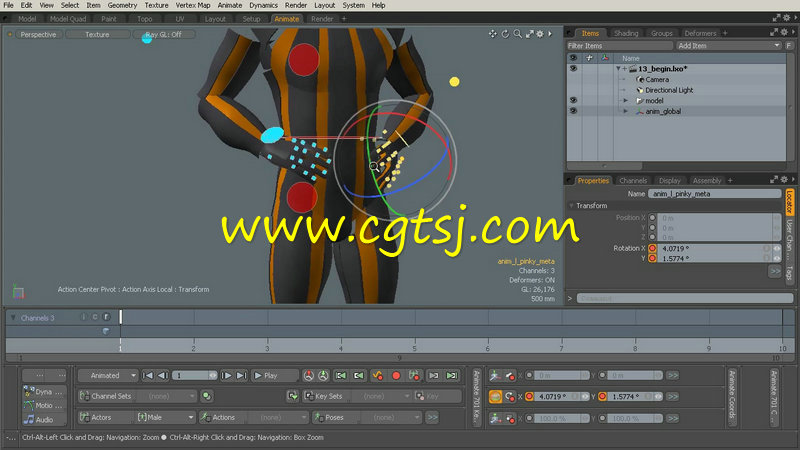Click the Play button

tap(274, 376)
